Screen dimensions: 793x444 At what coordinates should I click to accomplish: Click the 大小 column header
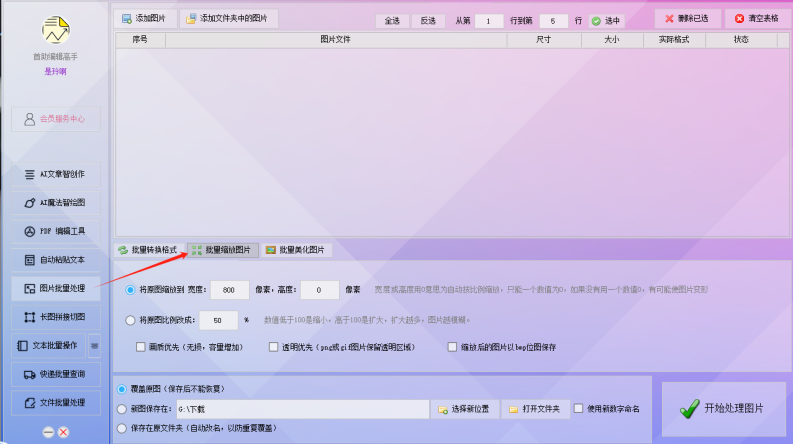(612, 39)
